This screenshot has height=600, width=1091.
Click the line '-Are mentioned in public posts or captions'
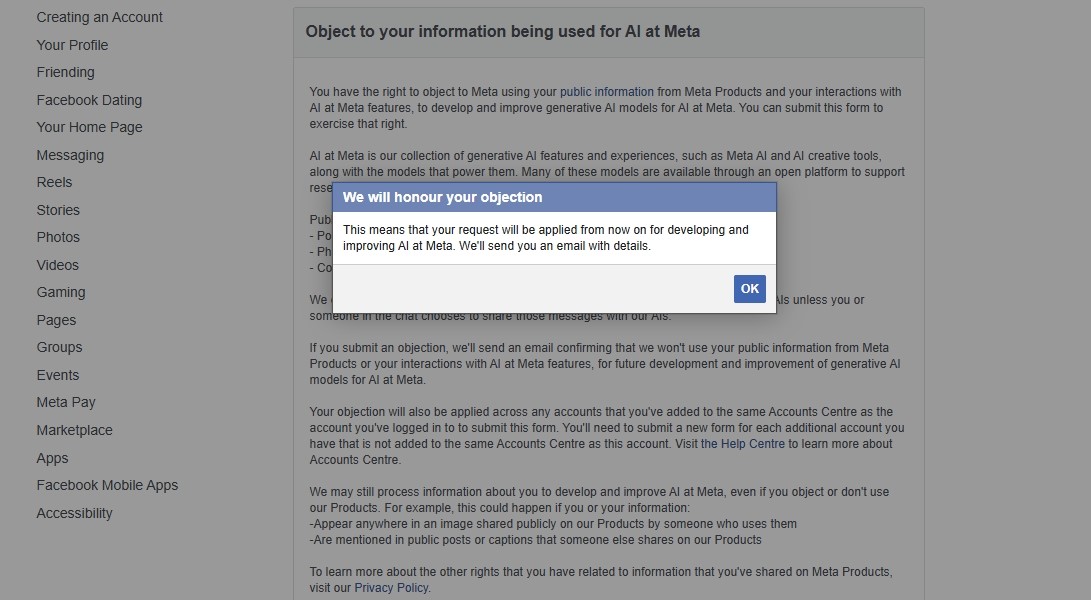(x=536, y=540)
